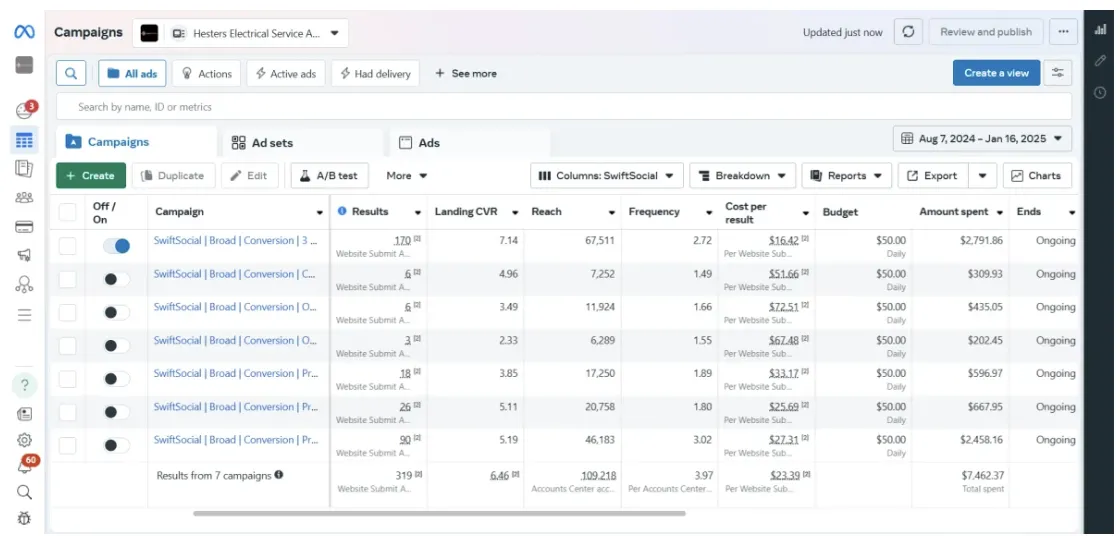The height and width of the screenshot is (536, 1120).
Task: Open the Breakdown dropdown
Action: [x=742, y=176]
